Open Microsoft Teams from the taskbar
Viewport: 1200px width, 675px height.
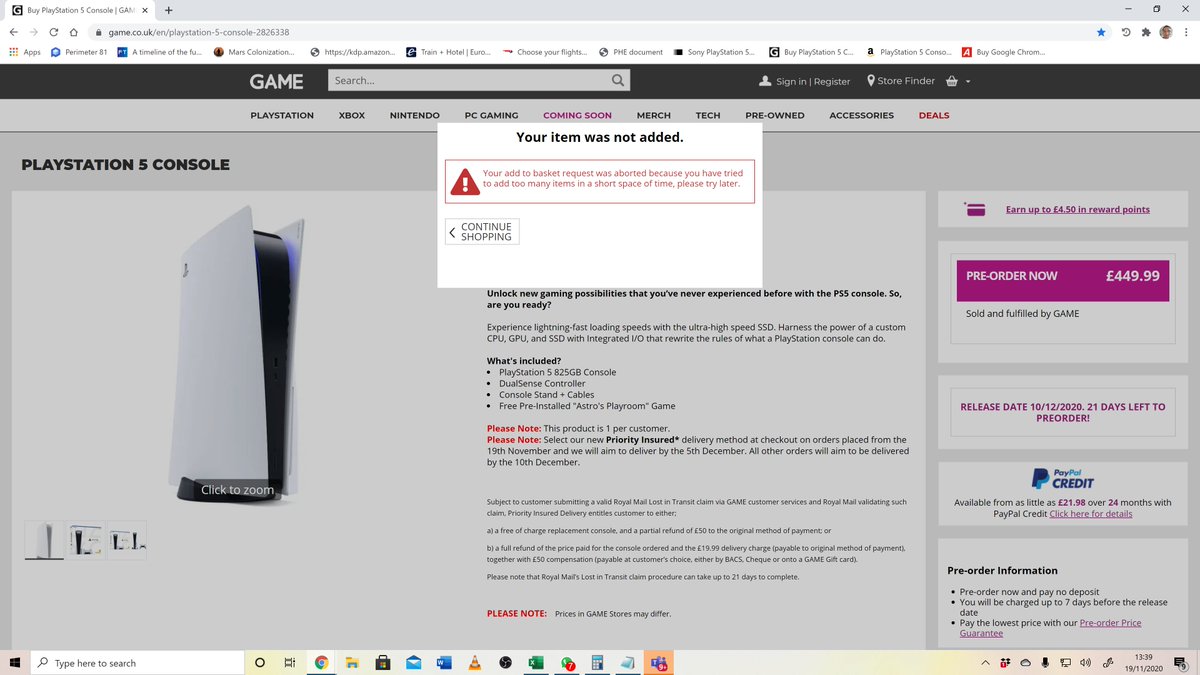click(659, 663)
